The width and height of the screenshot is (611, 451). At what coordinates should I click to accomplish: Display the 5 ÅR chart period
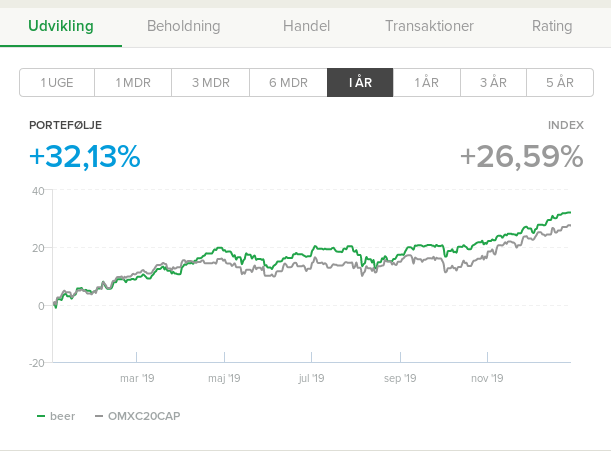point(560,83)
